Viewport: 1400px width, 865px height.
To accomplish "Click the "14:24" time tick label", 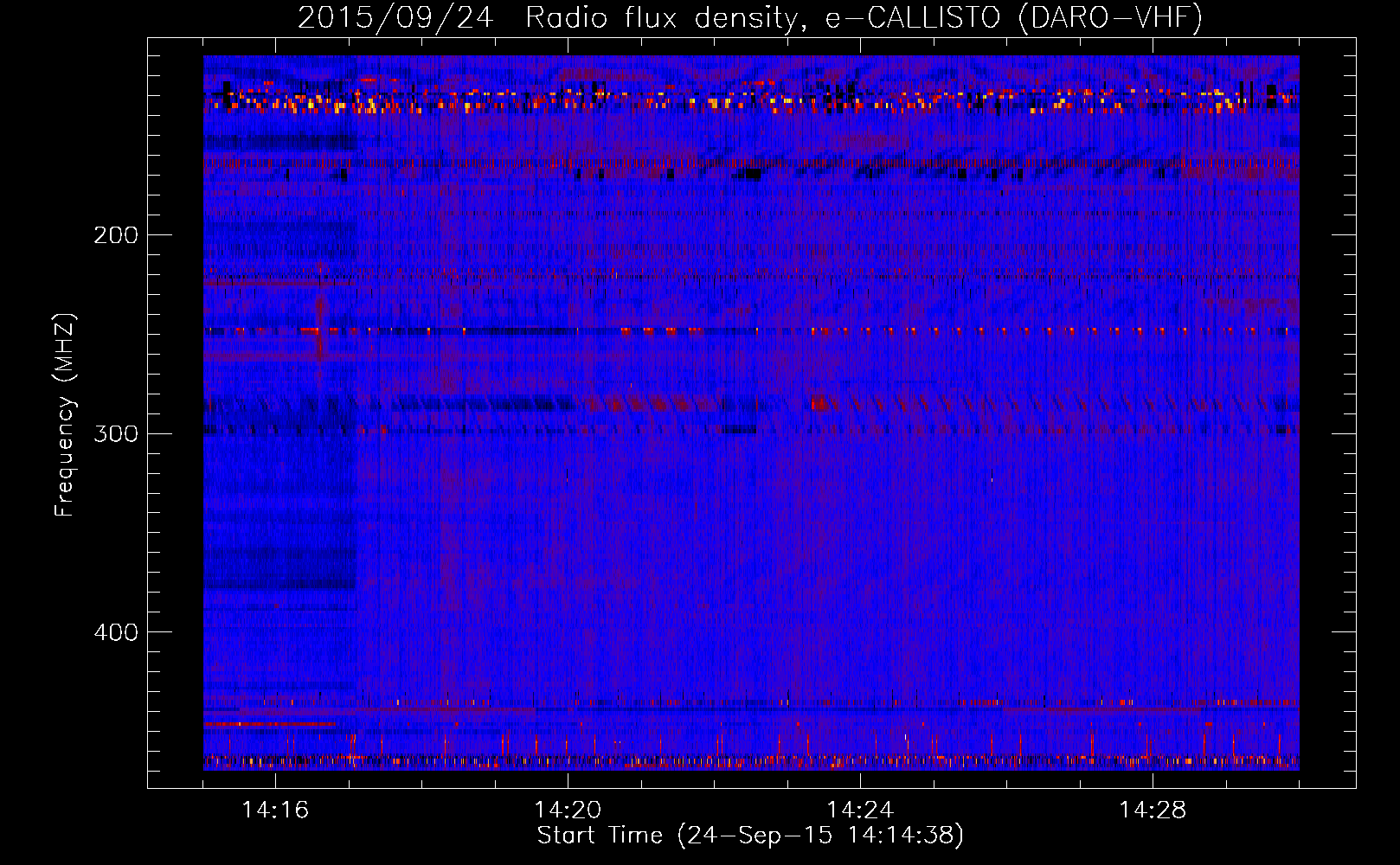I will pyautogui.click(x=860, y=810).
